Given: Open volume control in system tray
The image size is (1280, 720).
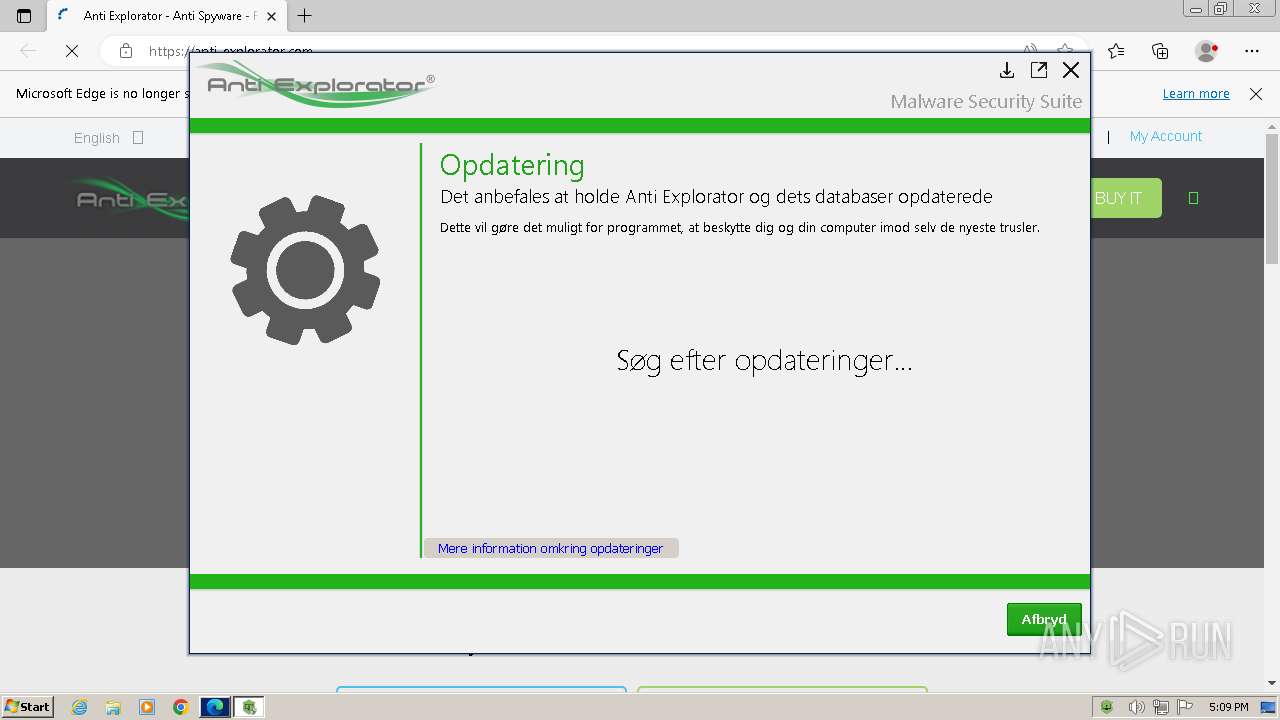Looking at the screenshot, I should pyautogui.click(x=1135, y=707).
